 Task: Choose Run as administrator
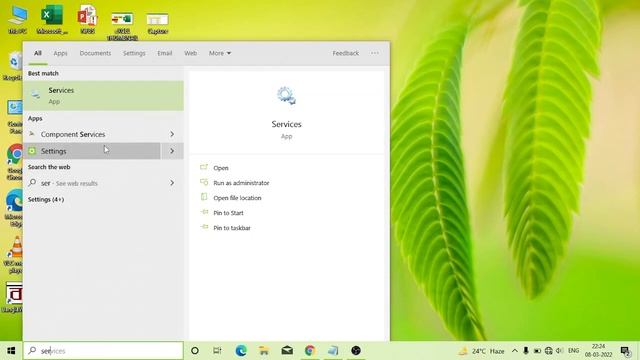coord(241,183)
